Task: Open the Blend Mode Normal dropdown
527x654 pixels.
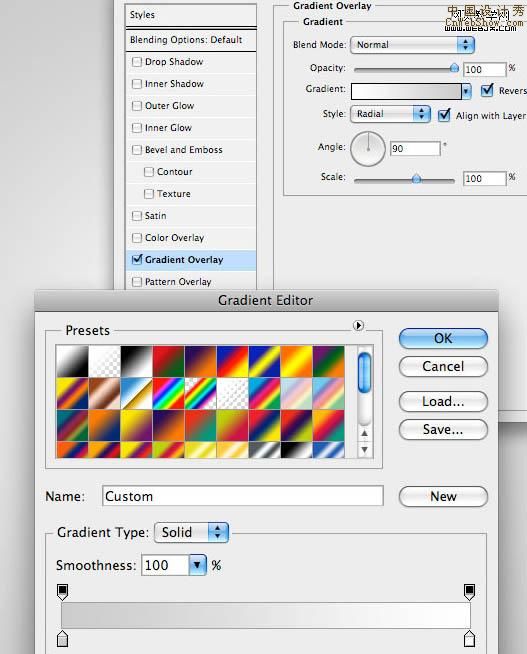Action: tap(412, 45)
